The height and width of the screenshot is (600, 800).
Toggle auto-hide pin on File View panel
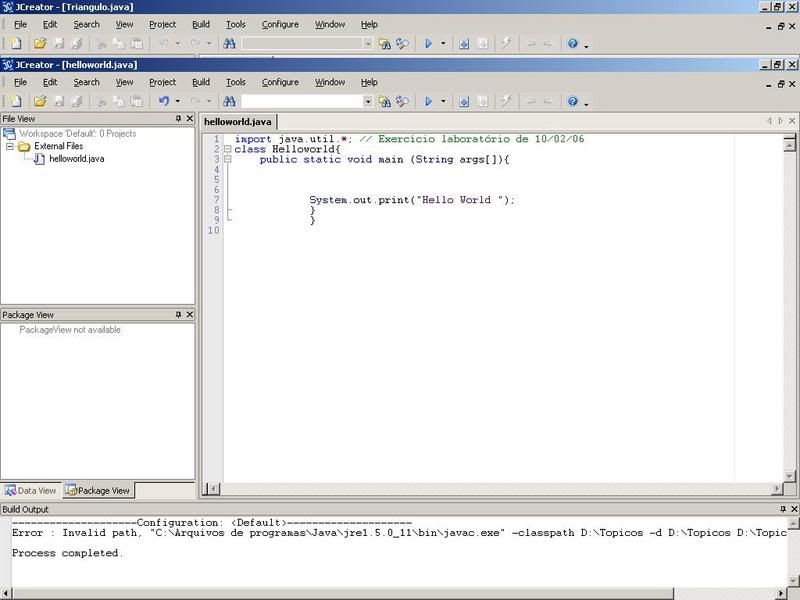coord(178,119)
